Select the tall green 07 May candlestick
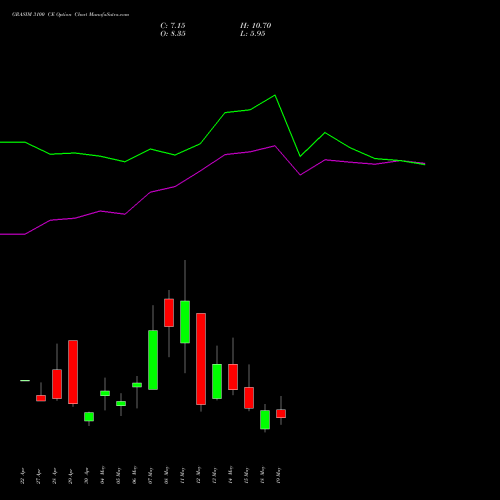The height and width of the screenshot is (500, 500). click(x=153, y=360)
